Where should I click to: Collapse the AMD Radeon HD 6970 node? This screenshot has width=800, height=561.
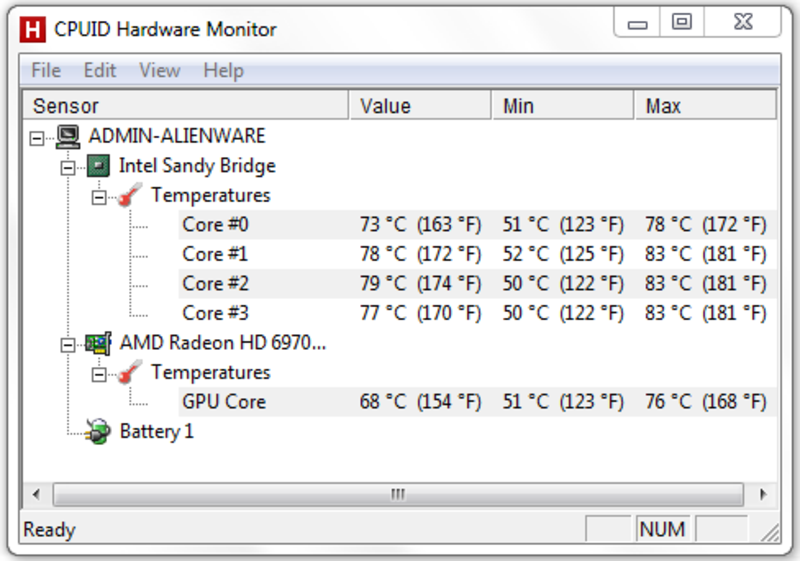click(x=68, y=344)
